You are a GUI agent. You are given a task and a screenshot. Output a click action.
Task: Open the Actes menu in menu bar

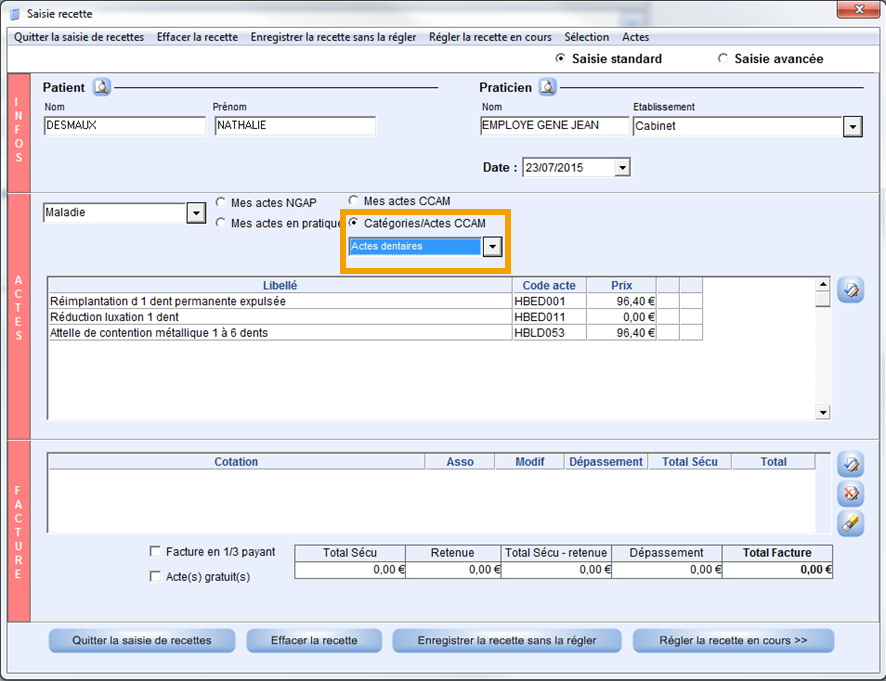click(x=635, y=37)
